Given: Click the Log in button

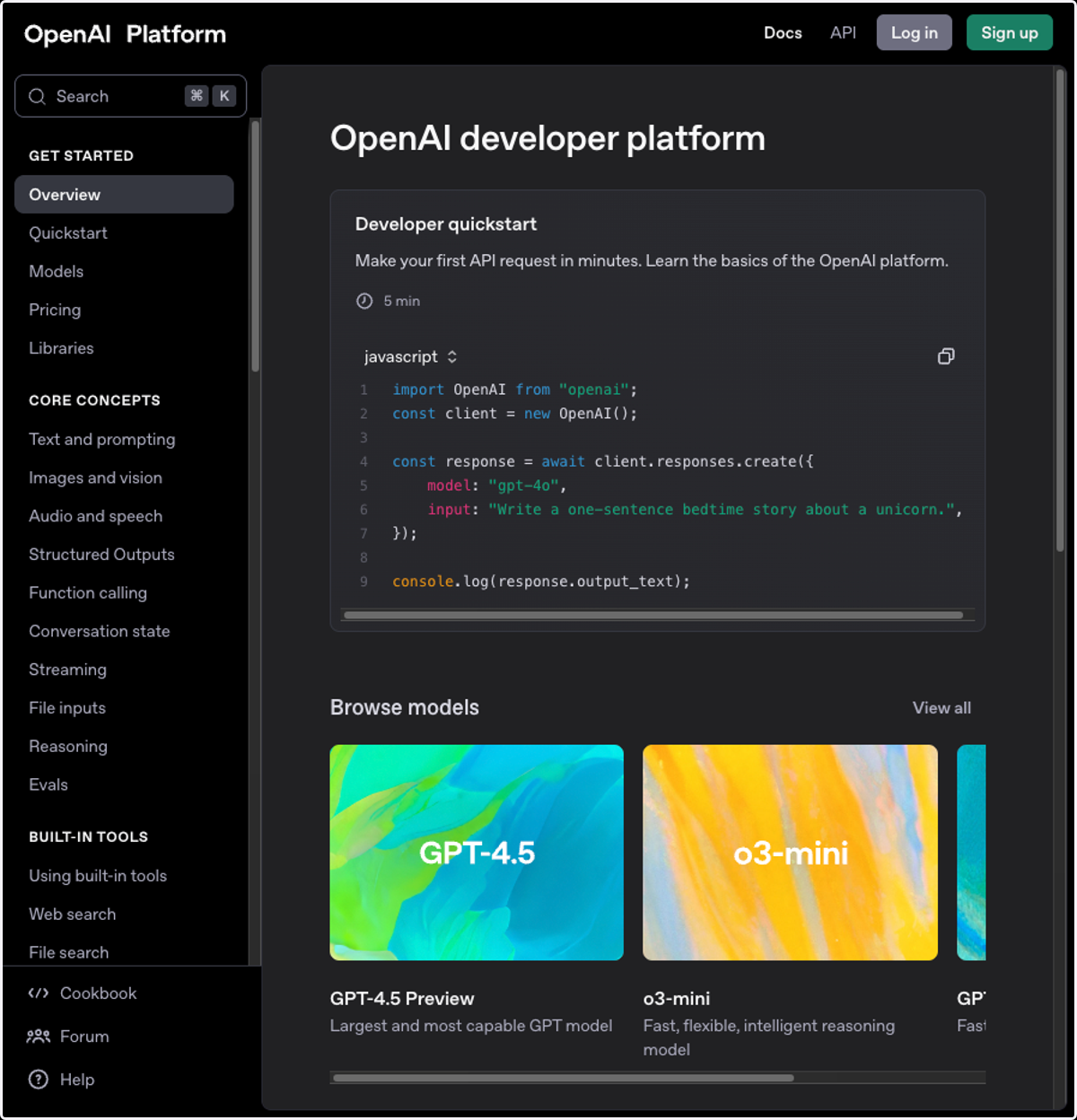Looking at the screenshot, I should (914, 32).
